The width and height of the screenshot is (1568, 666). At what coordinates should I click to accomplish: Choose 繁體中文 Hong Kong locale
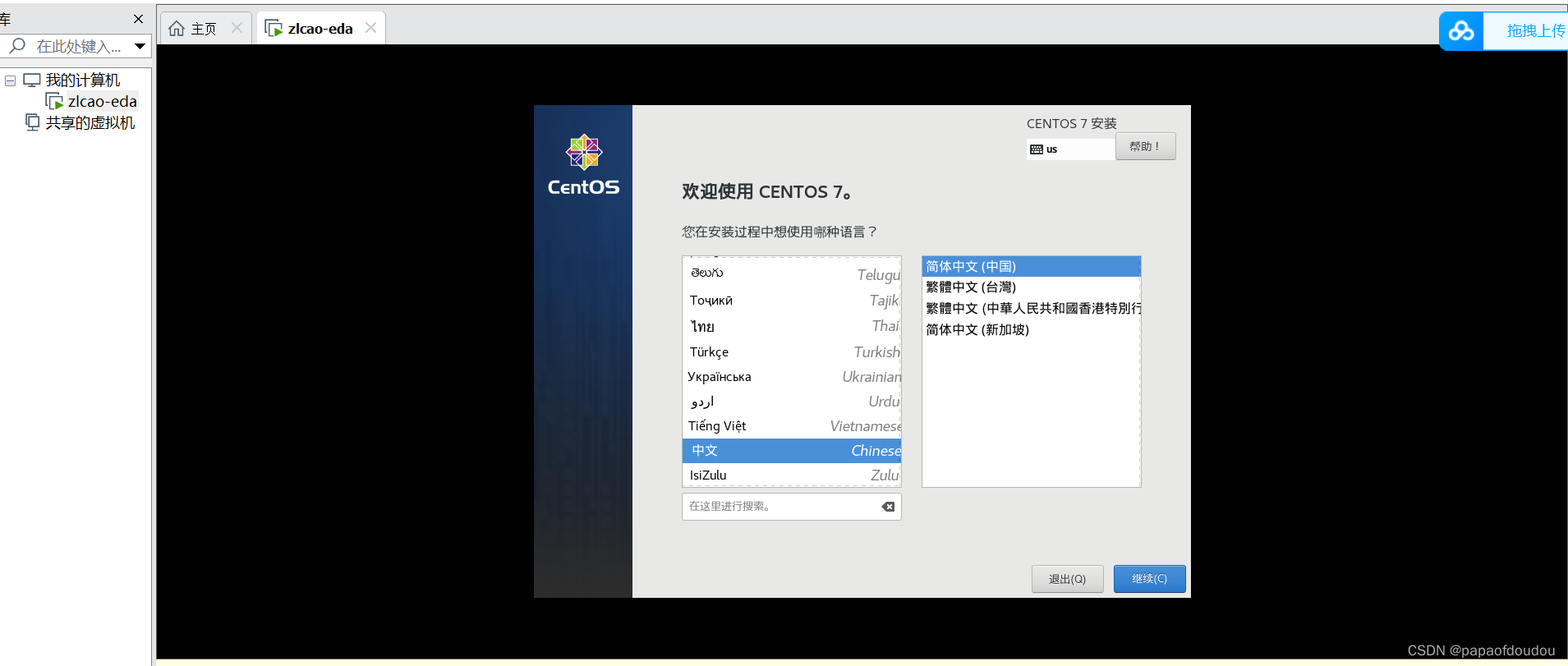pyautogui.click(x=1032, y=308)
